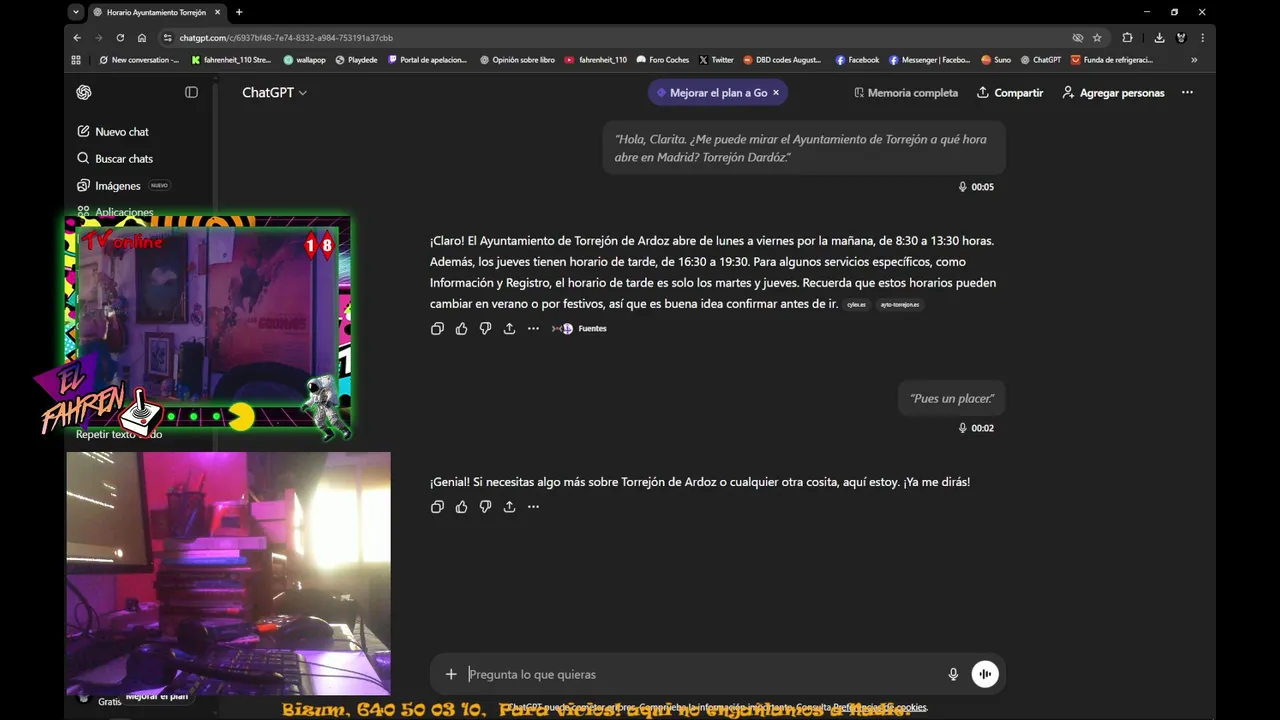The height and width of the screenshot is (720, 1280).
Task: Open the tab search dropdown arrow
Action: click(76, 12)
